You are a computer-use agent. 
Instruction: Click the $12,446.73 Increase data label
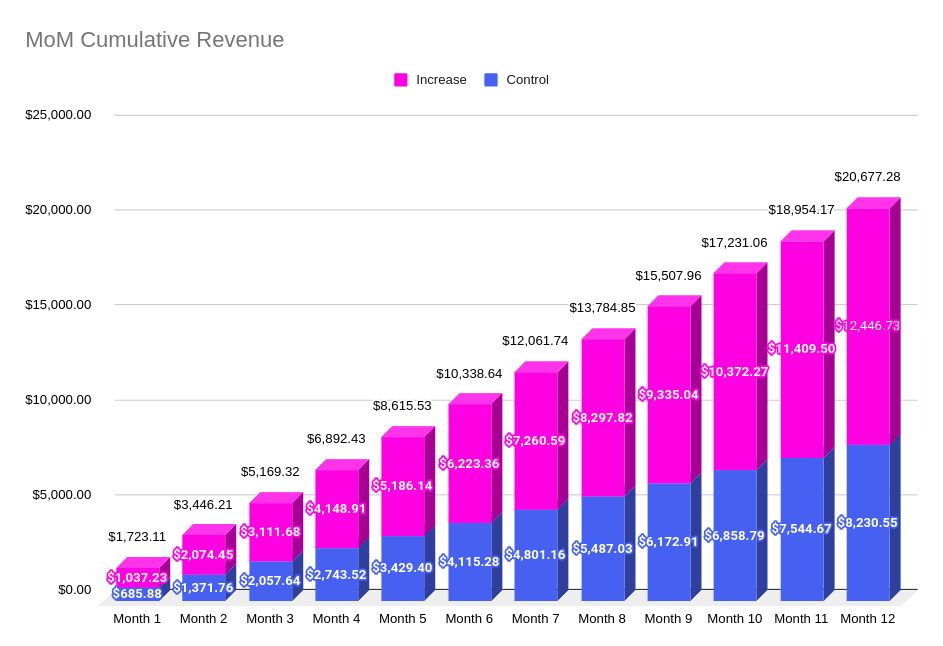[867, 326]
